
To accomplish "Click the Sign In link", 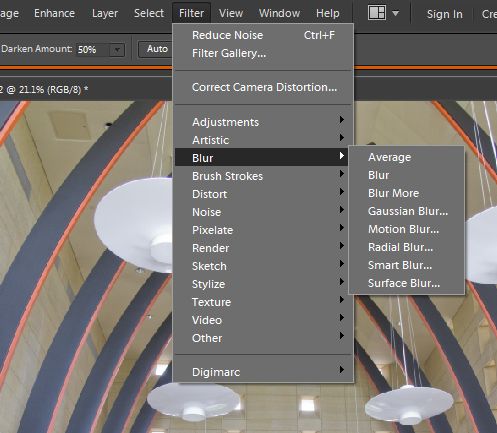I will click(444, 14).
